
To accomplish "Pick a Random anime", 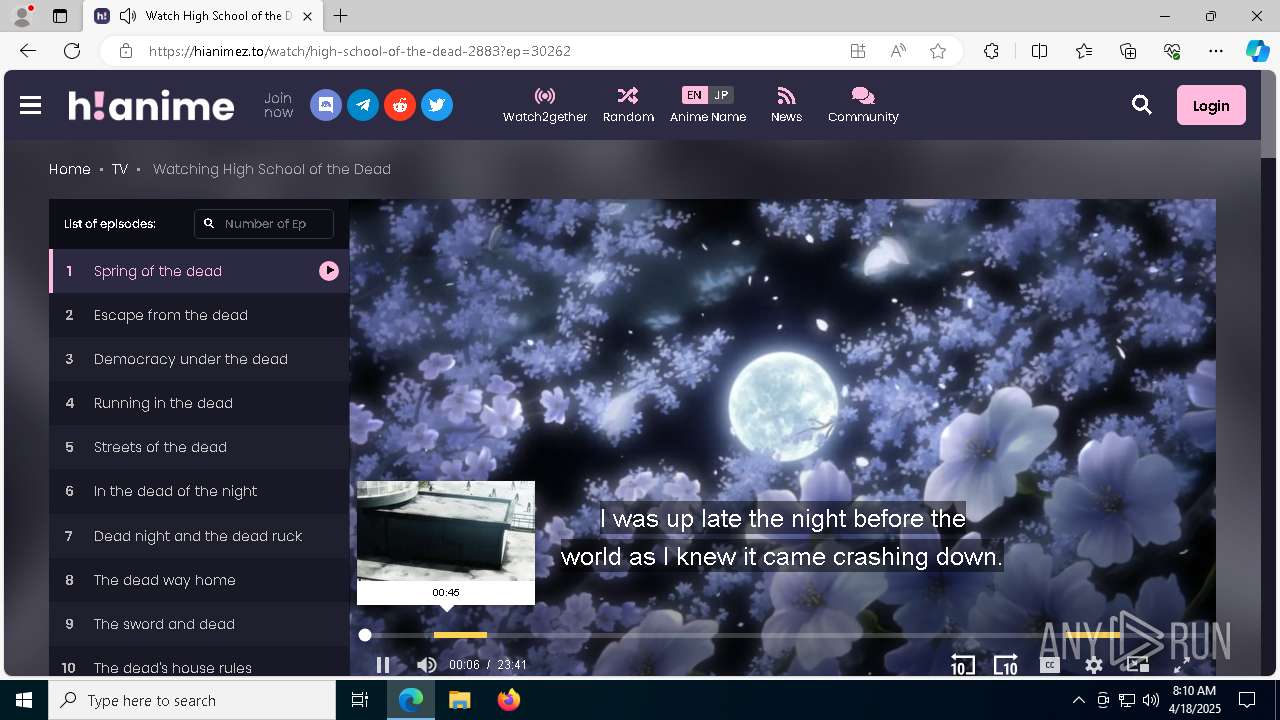I will [x=628, y=105].
